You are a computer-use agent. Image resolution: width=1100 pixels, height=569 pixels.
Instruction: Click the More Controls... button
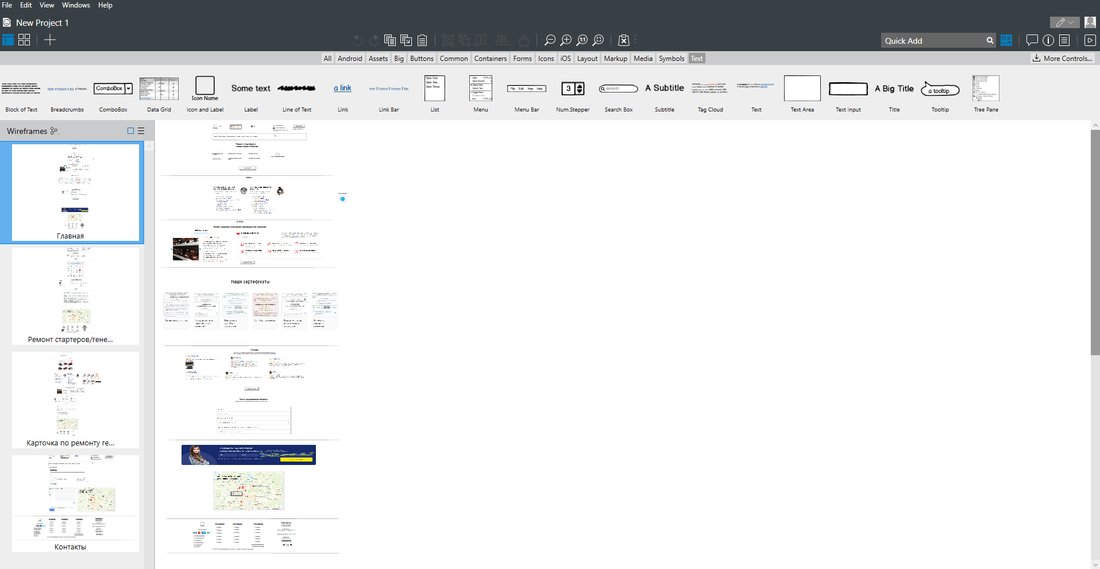1063,58
